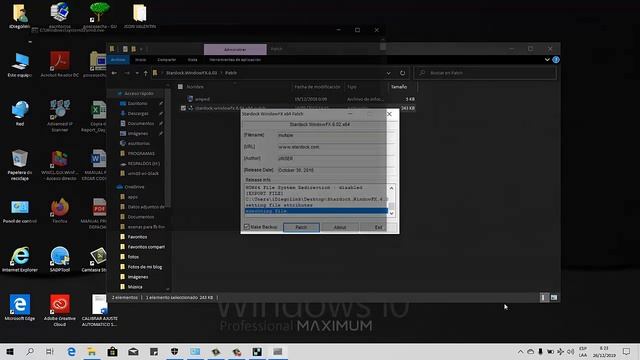Click the Patch button in the patcher dialog
The width and height of the screenshot is (640, 360).
pyautogui.click(x=301, y=227)
